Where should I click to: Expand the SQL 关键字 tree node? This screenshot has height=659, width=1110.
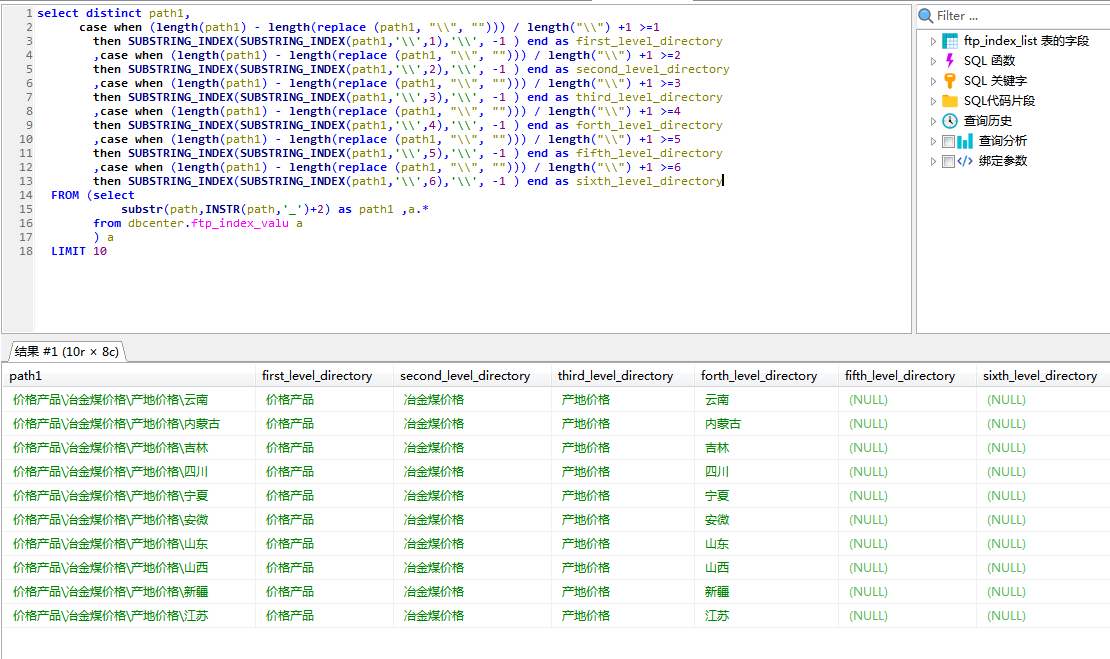pyautogui.click(x=933, y=81)
